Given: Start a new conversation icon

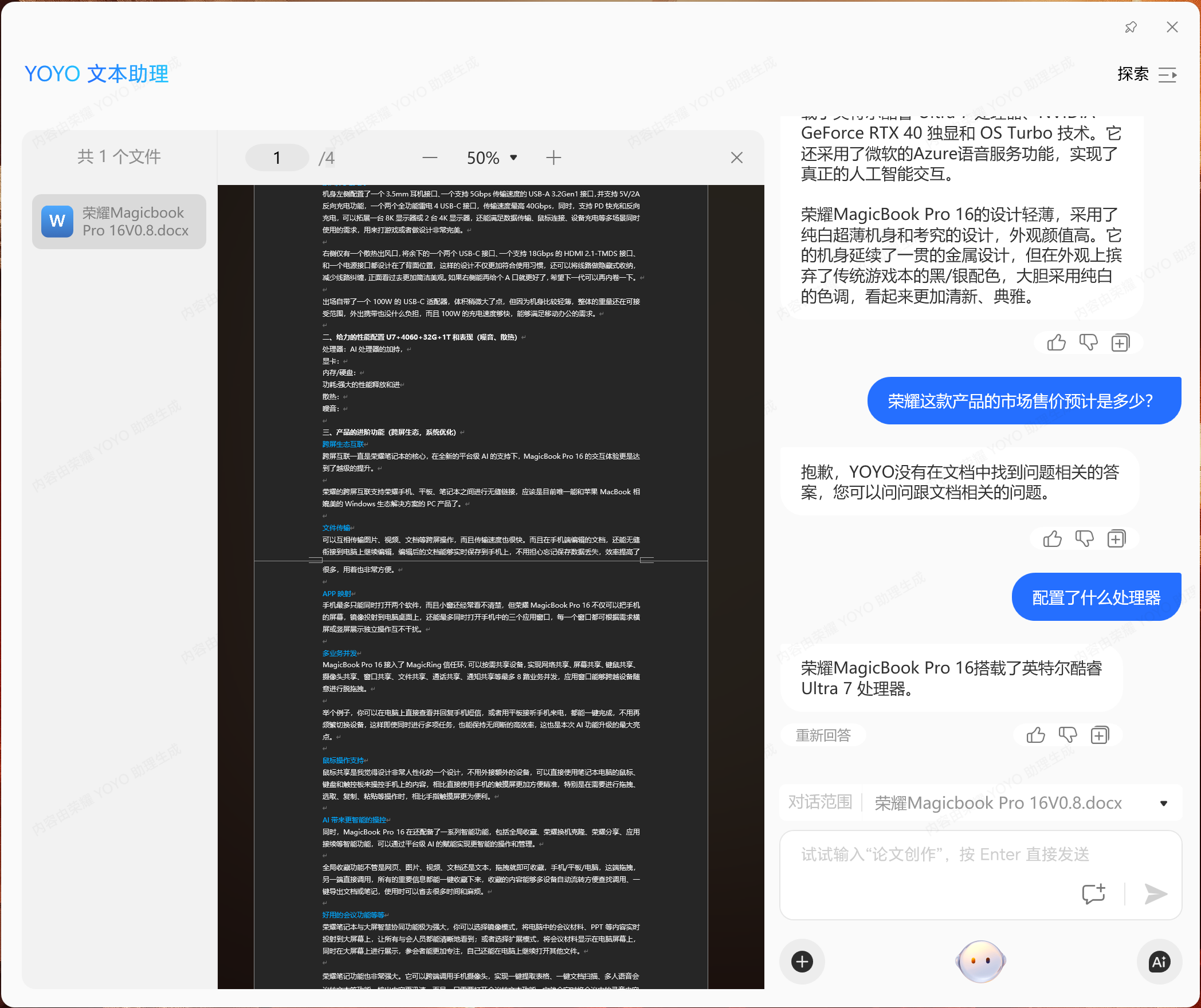Looking at the screenshot, I should coord(1093,893).
